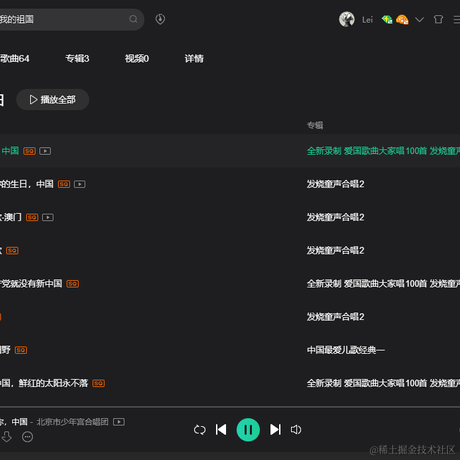The width and height of the screenshot is (460, 460).
Task: Open the user avatar profile
Action: 347,19
